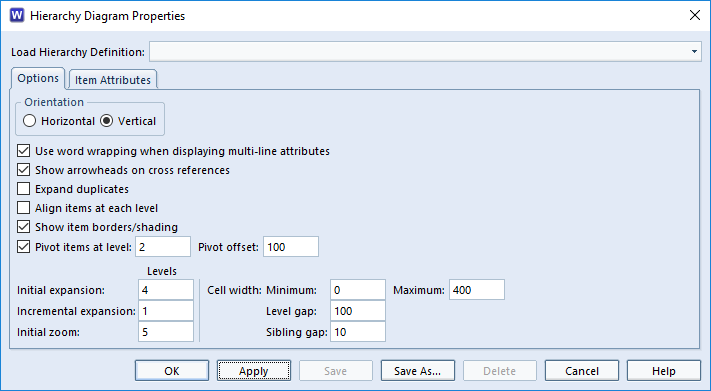Click the Pivot items at level field
711x391 pixels.
coord(163,247)
